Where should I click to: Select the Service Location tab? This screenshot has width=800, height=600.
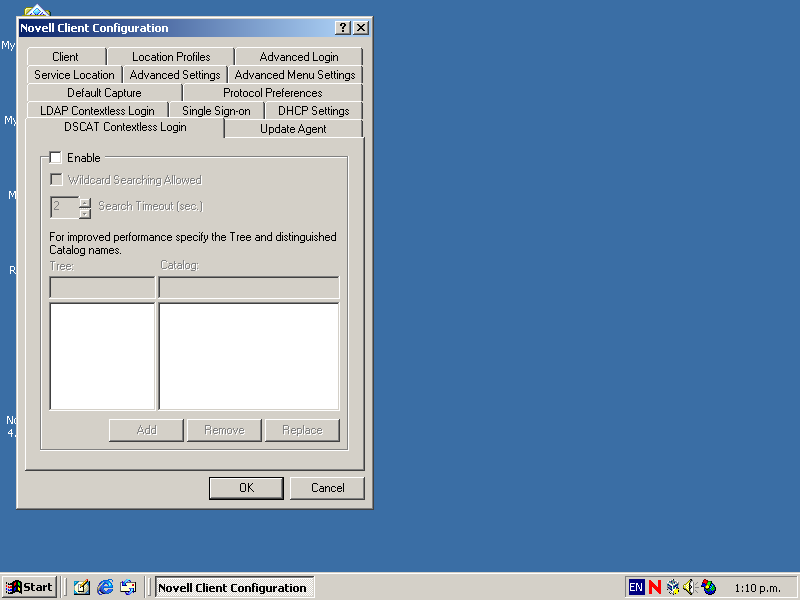74,74
